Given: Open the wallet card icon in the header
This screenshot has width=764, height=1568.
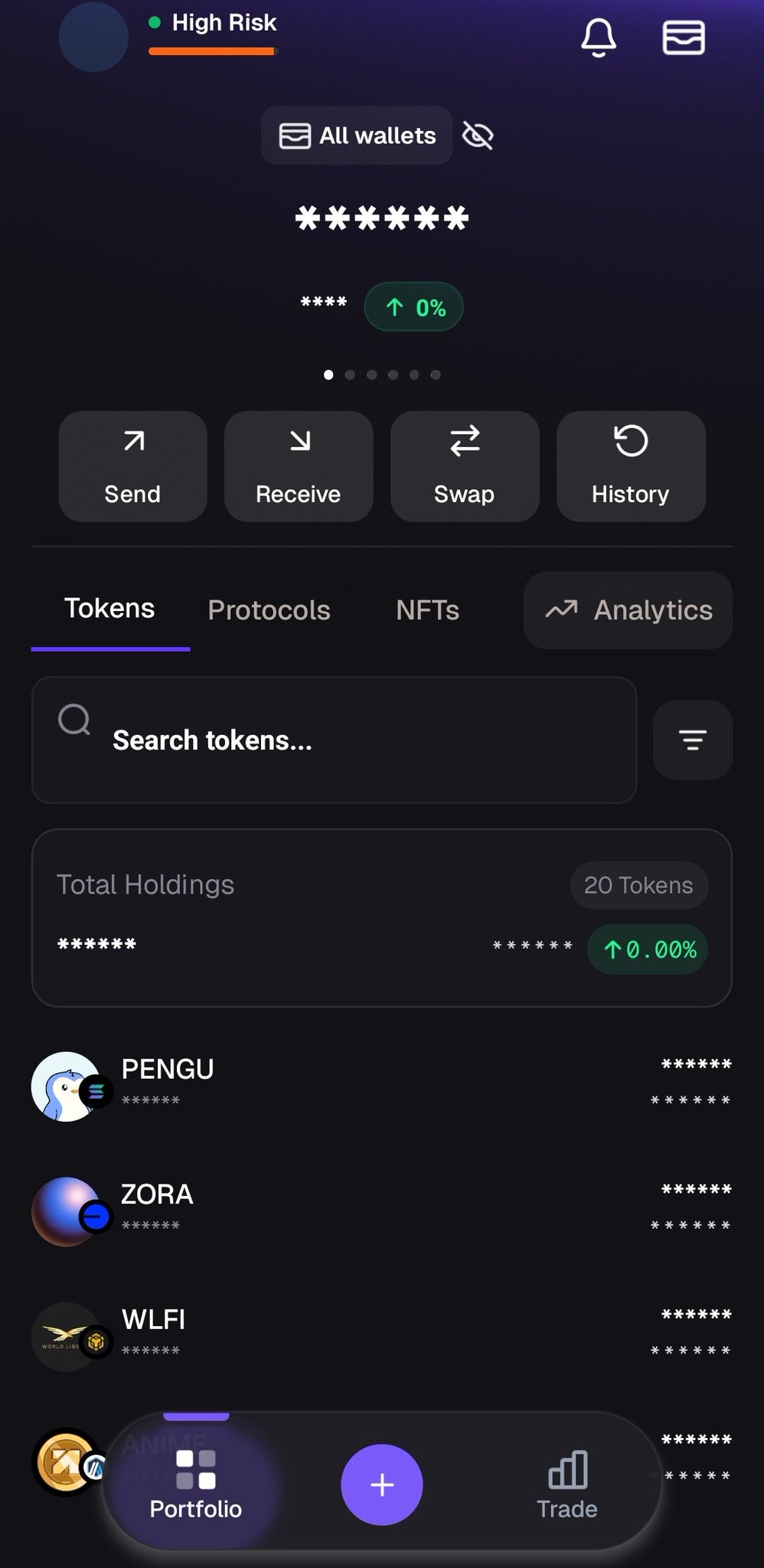Looking at the screenshot, I should (x=683, y=37).
